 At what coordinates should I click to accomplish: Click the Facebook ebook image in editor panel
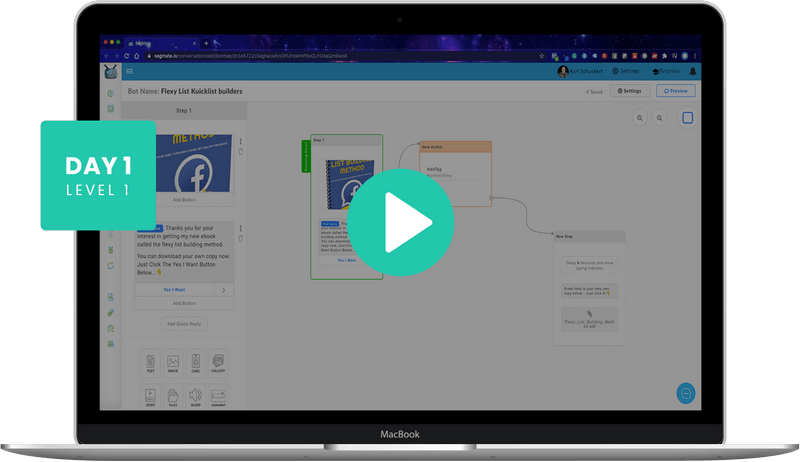click(194, 164)
